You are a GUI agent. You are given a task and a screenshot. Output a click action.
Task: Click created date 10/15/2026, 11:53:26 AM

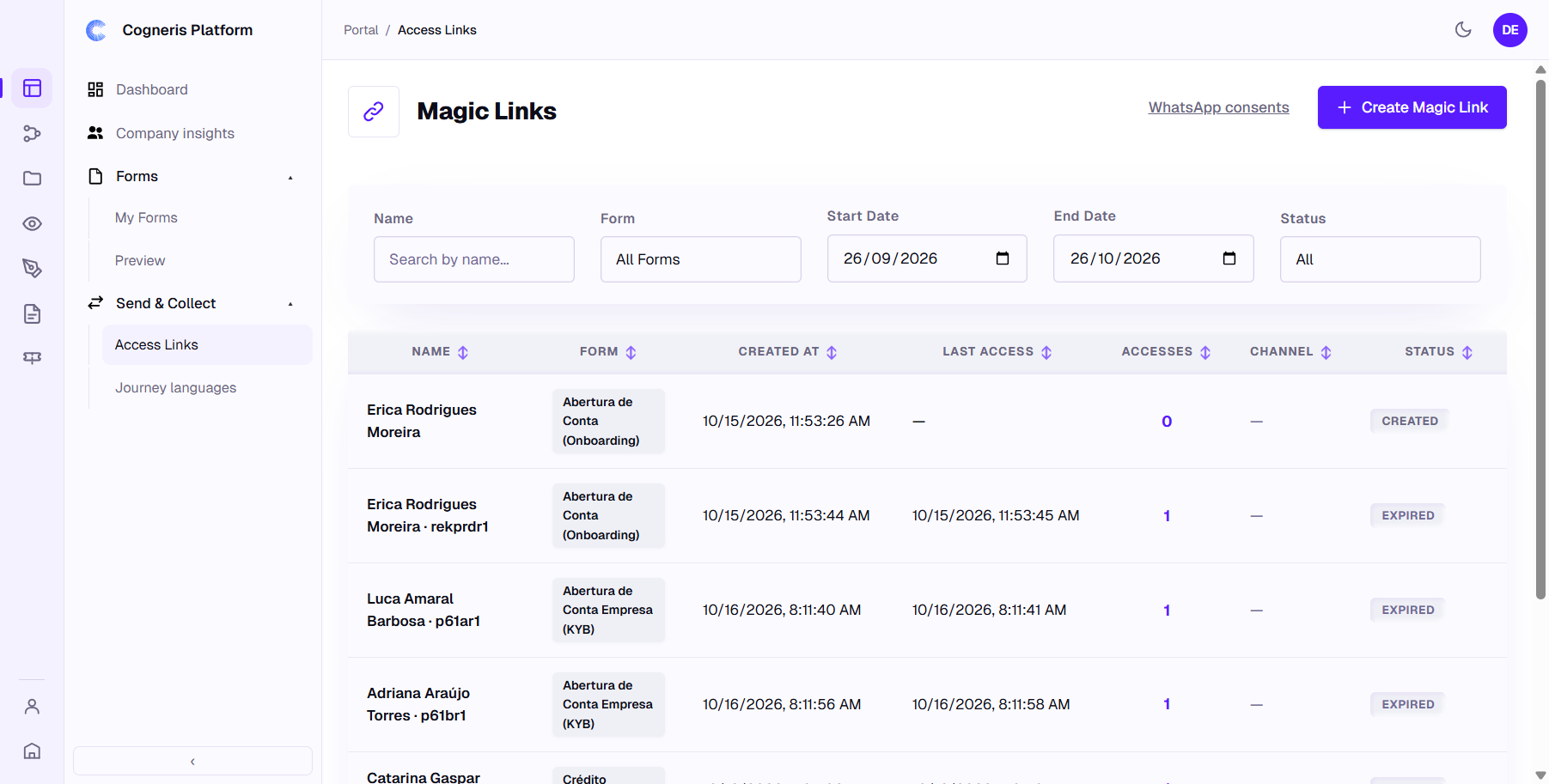(786, 421)
